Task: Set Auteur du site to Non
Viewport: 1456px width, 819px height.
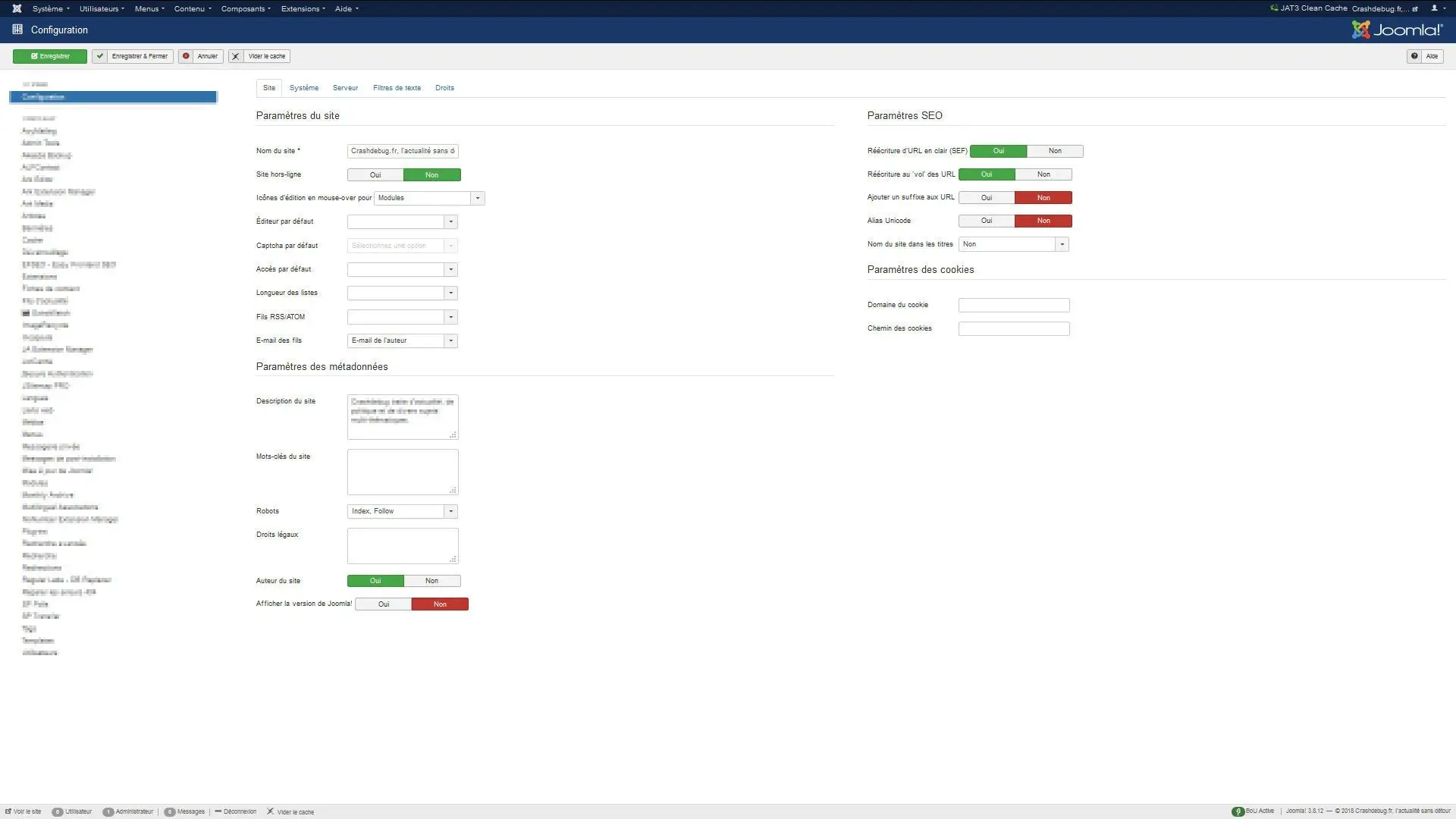Action: point(432,581)
